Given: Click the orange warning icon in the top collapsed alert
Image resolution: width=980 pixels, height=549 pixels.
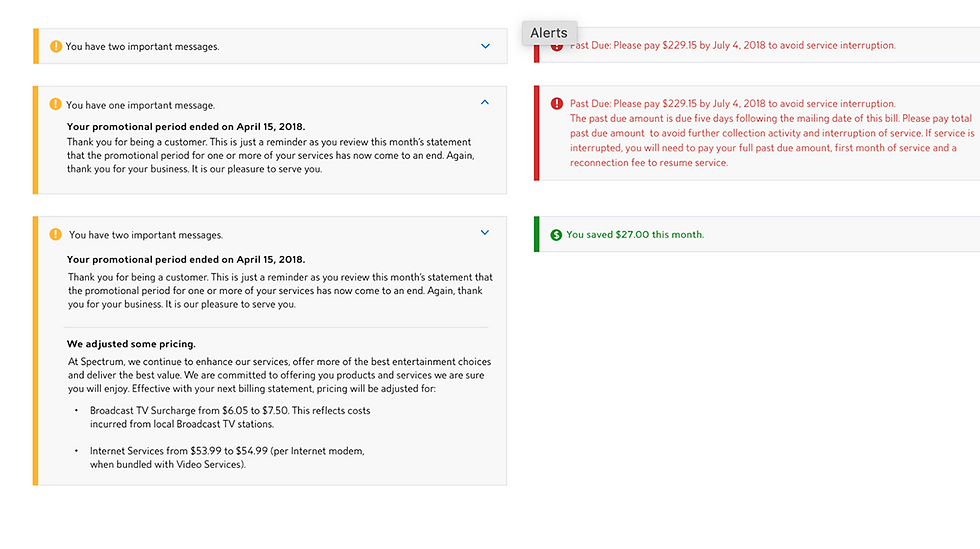Looking at the screenshot, I should [56, 46].
